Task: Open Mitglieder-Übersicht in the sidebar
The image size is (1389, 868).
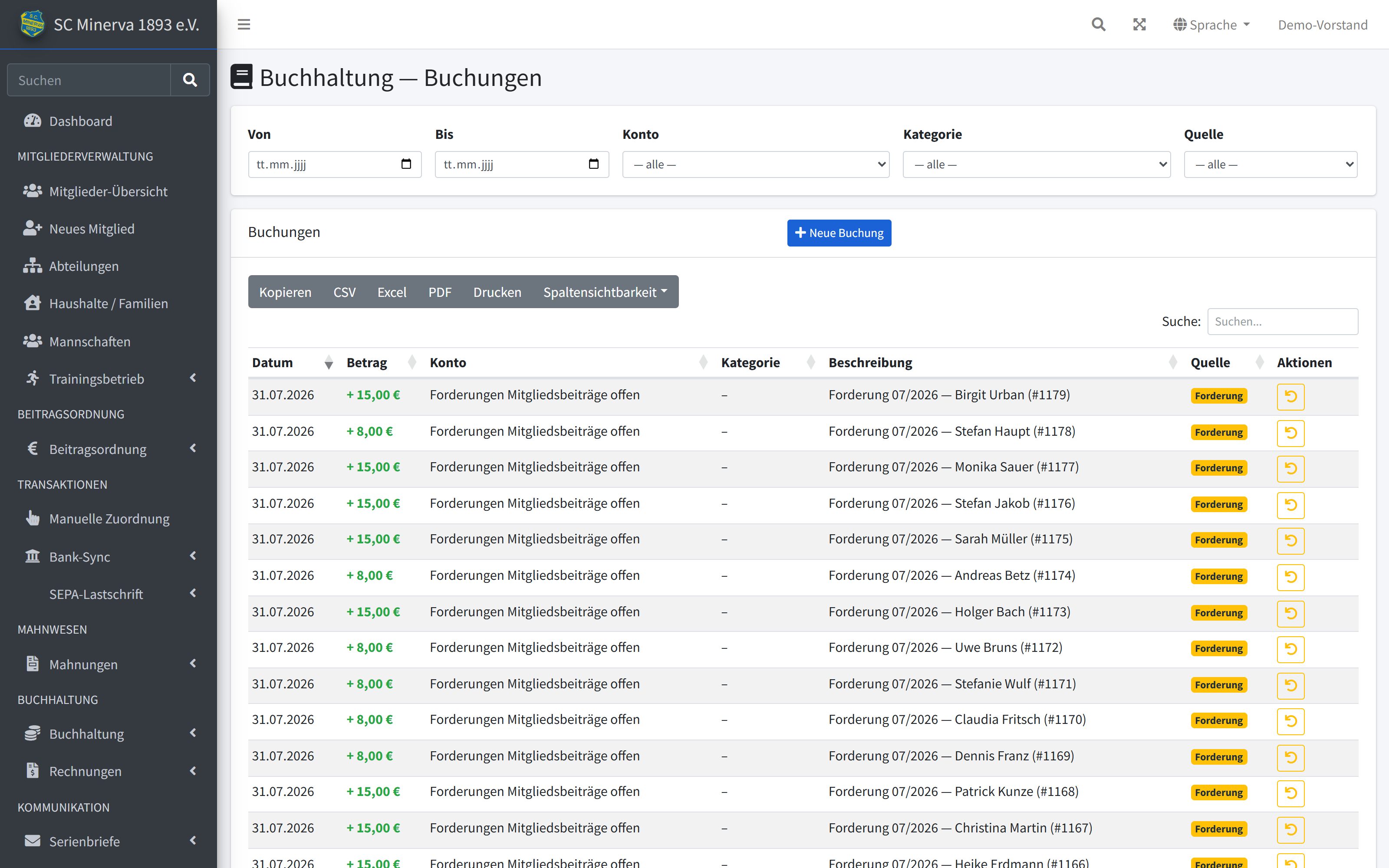Action: pos(109,191)
